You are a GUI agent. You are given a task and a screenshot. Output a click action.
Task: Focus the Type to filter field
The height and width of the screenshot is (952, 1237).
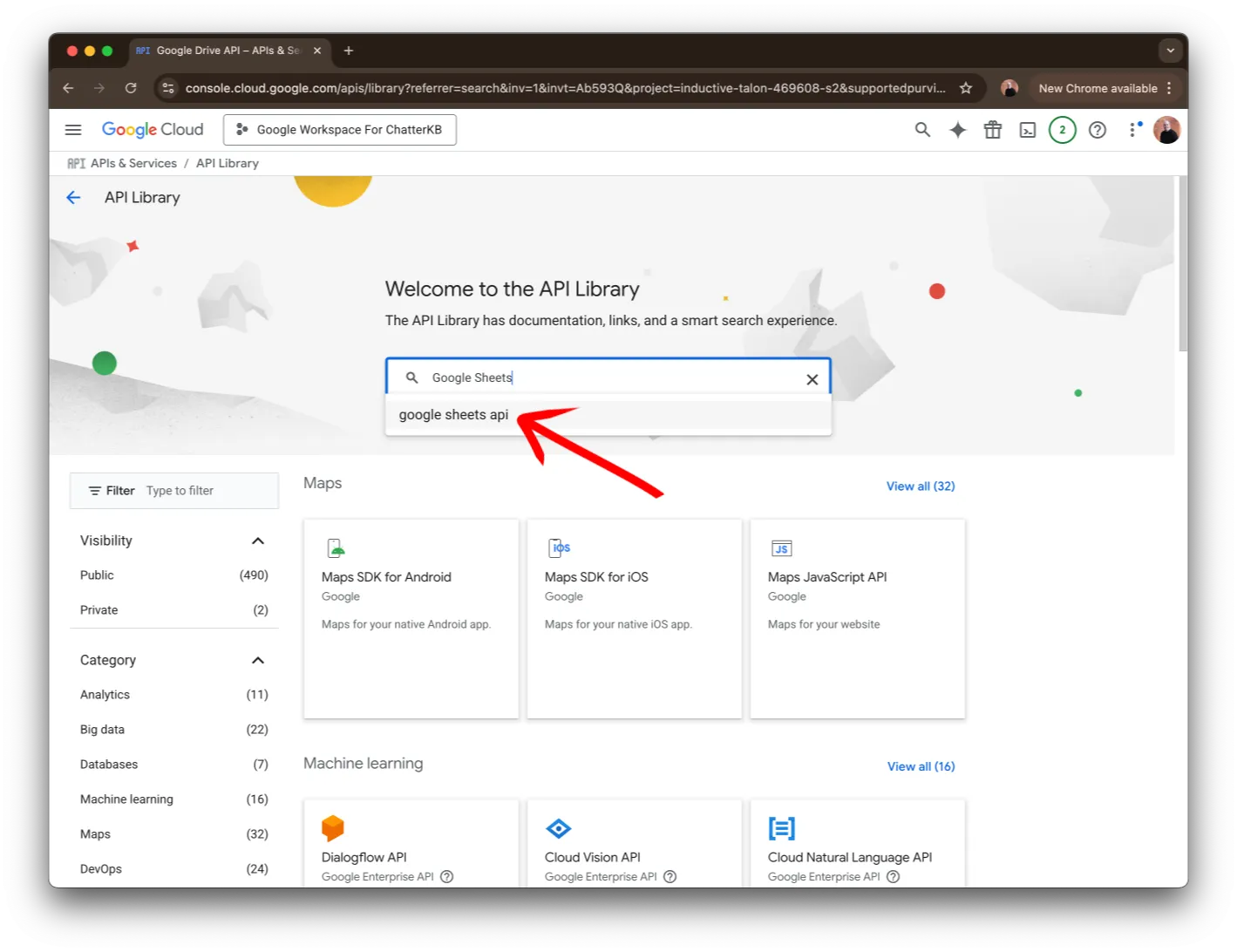tap(209, 491)
